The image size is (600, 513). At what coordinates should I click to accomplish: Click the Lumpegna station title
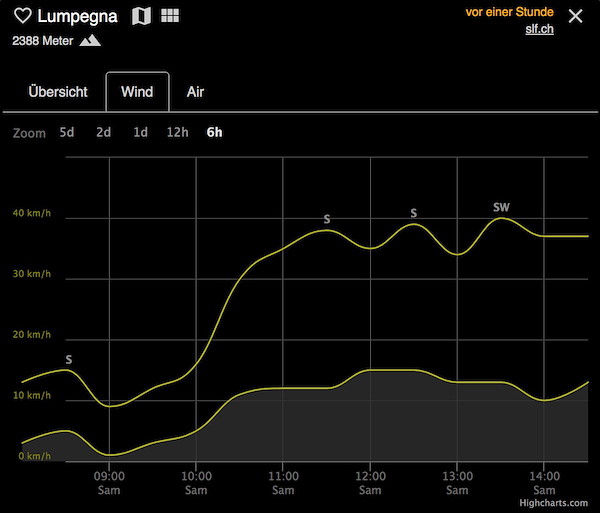point(77,16)
